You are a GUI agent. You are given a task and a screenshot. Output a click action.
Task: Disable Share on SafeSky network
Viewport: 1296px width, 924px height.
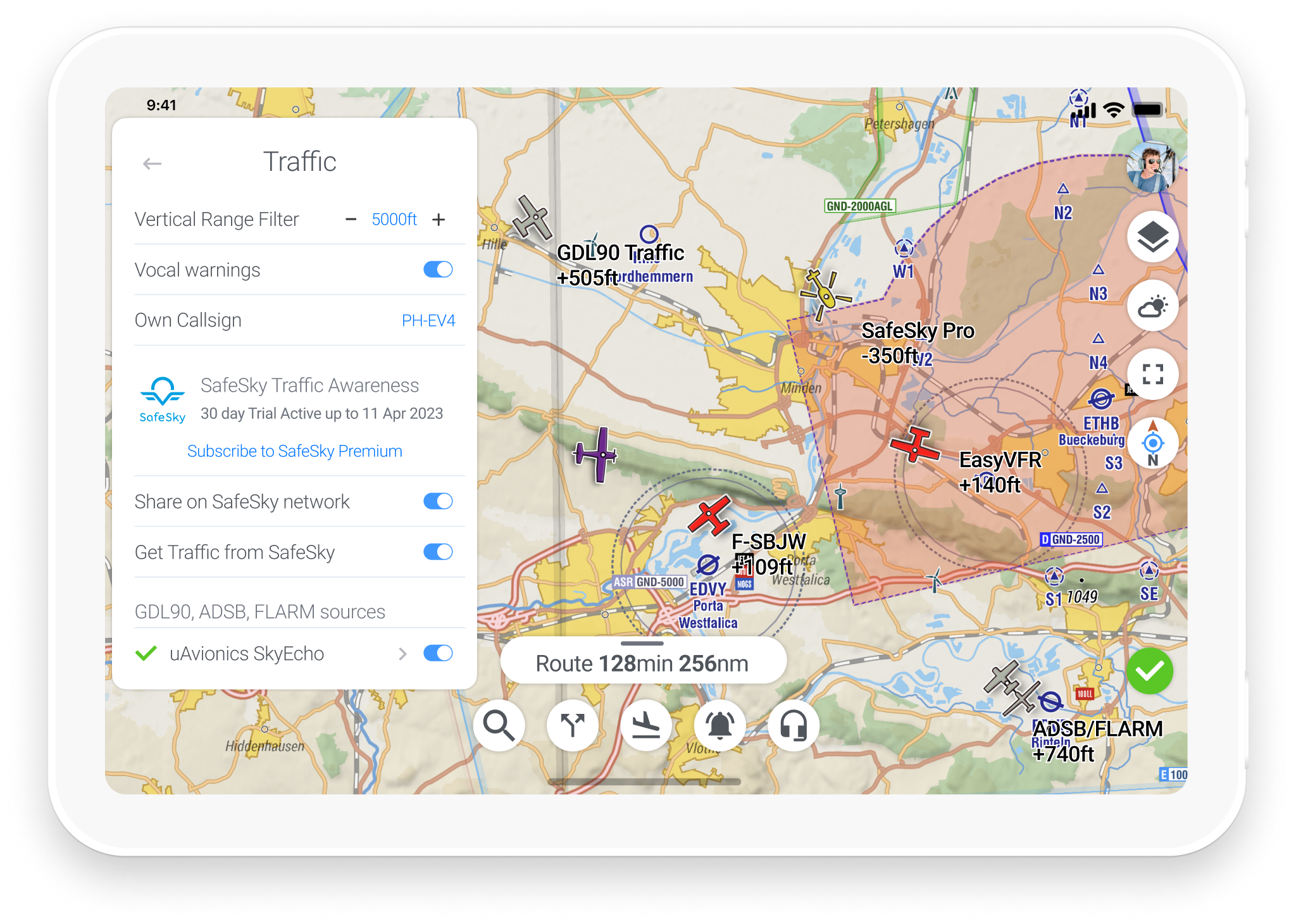tap(438, 501)
